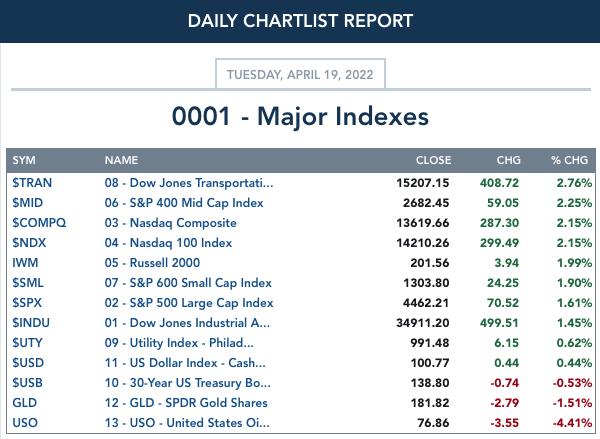Open the $TRAN symbol link
This screenshot has height=439, width=600.
(x=32, y=183)
